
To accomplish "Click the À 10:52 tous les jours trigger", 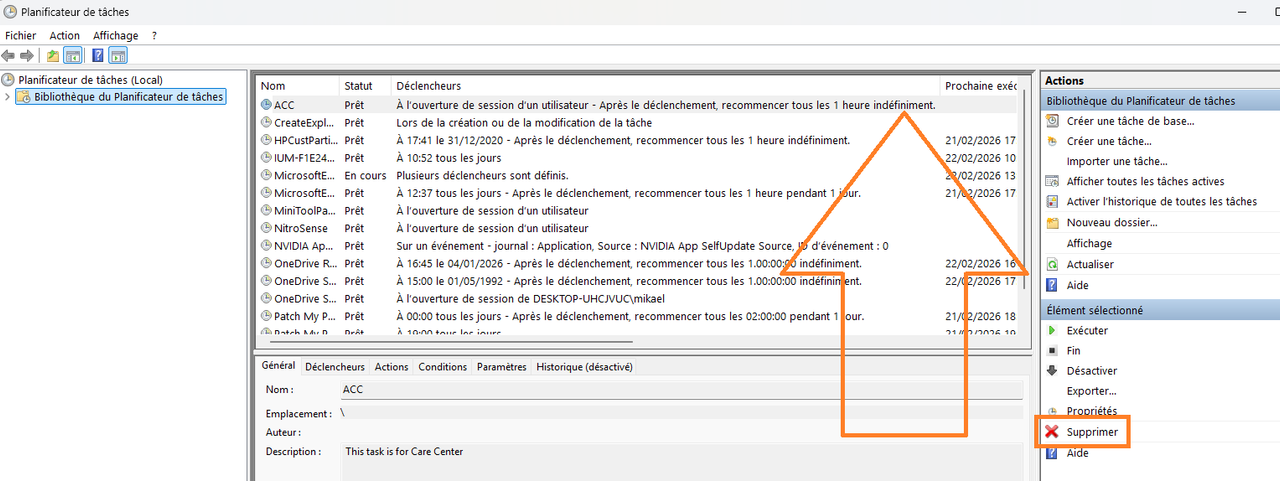I will tap(449, 158).
